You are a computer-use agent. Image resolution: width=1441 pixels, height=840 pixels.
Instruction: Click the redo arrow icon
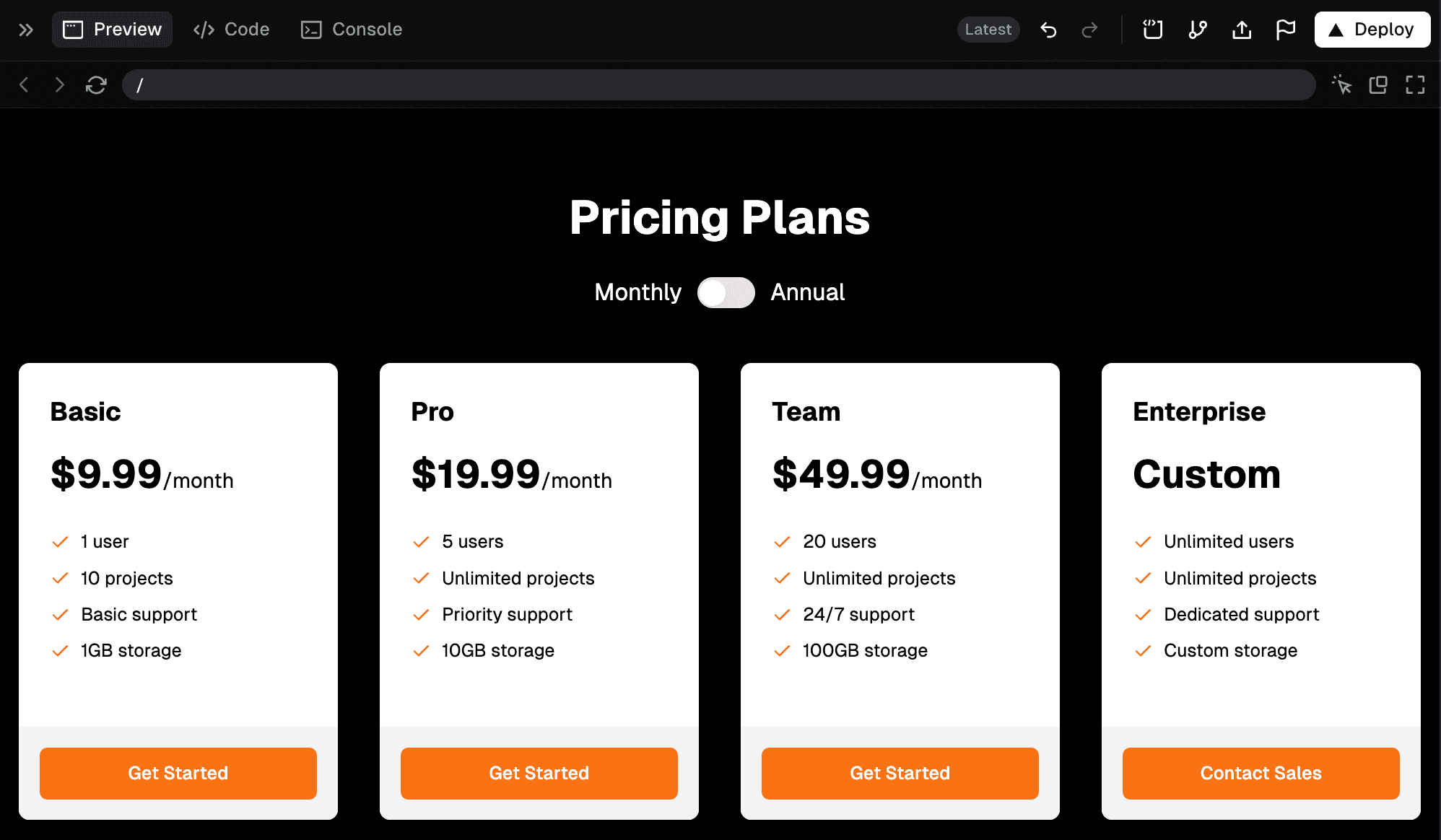1089,30
